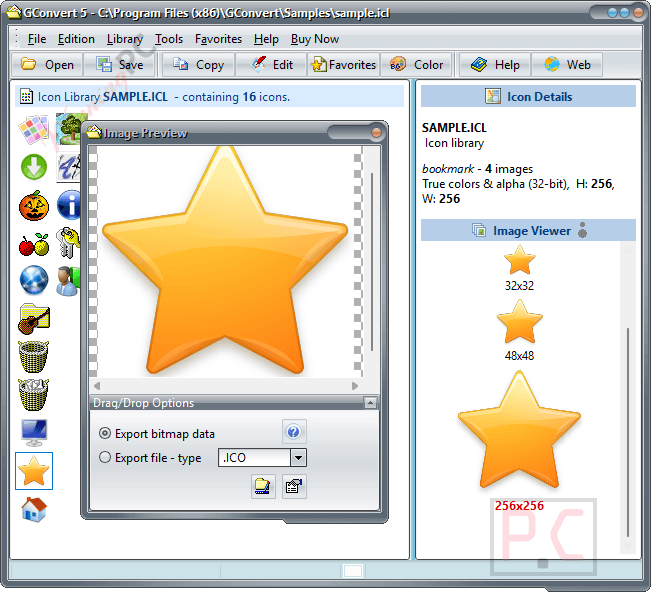
Task: Open the Help menu
Action: (x=266, y=39)
